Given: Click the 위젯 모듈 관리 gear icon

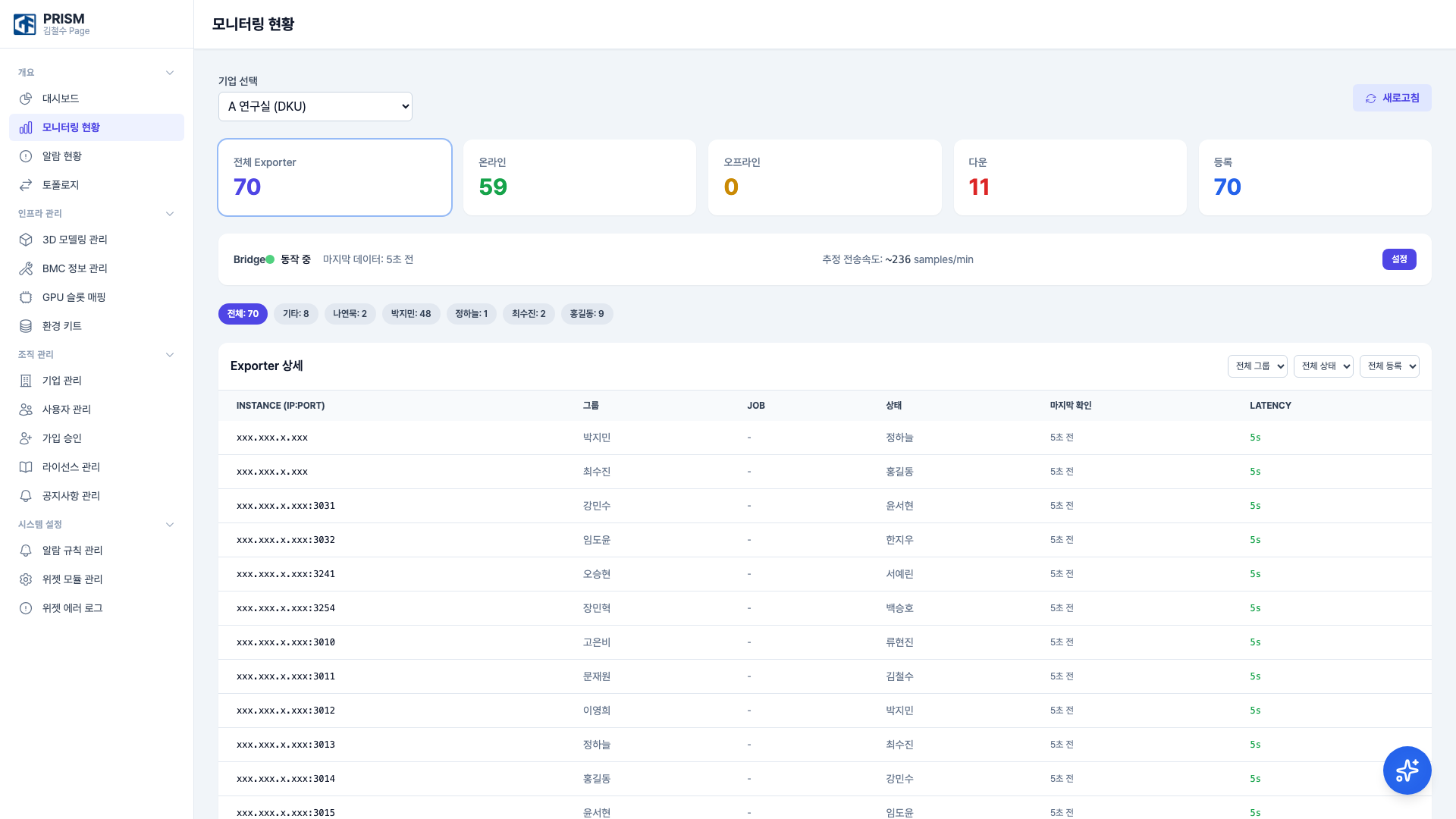Looking at the screenshot, I should [26, 579].
